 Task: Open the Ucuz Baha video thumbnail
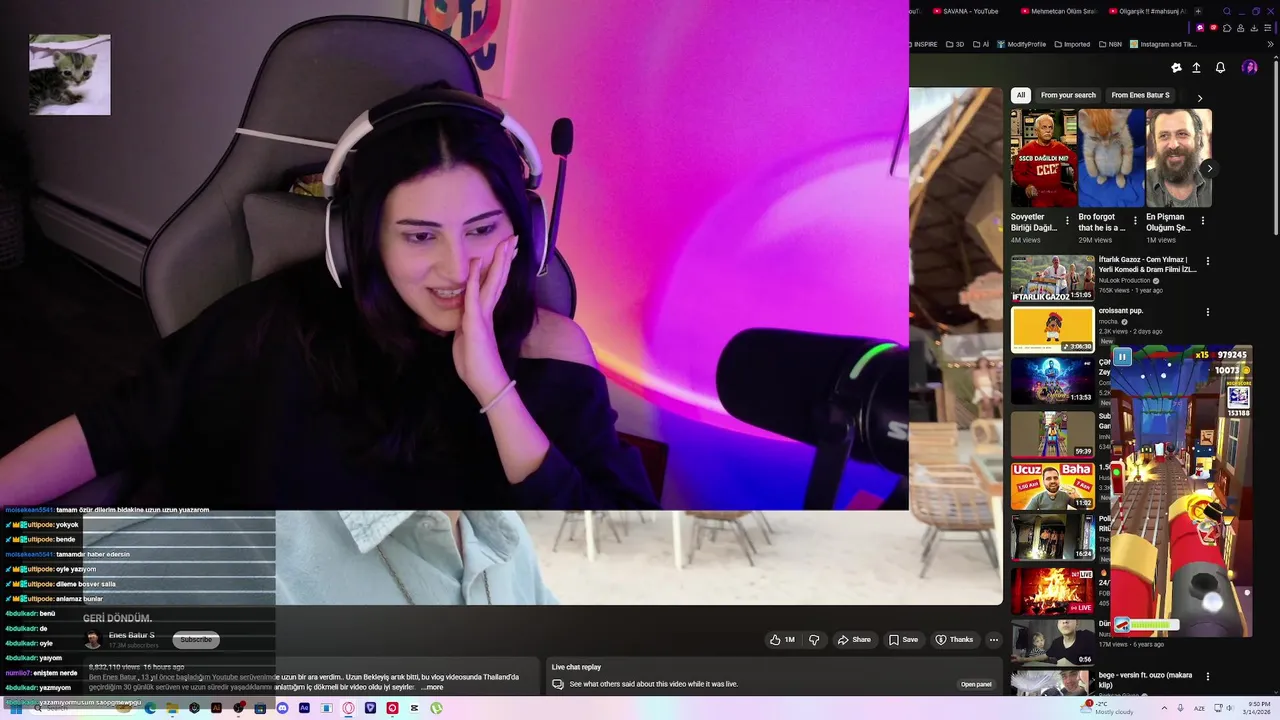[x=1053, y=486]
